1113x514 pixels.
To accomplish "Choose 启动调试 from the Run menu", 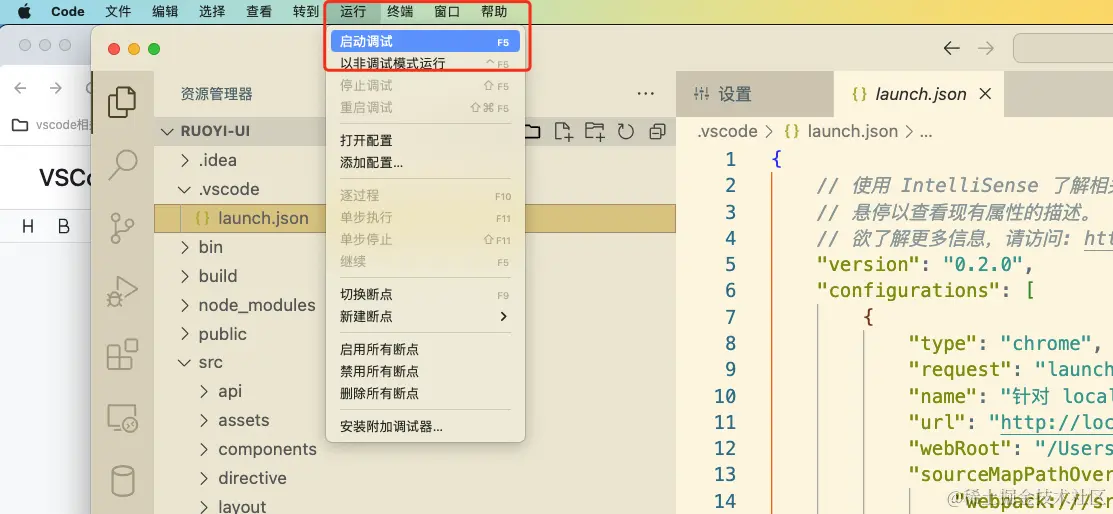I will 425,42.
